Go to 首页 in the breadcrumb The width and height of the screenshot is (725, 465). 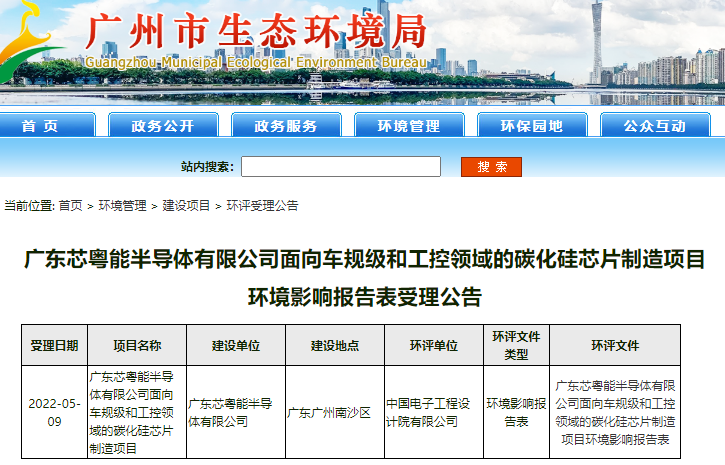[70, 205]
